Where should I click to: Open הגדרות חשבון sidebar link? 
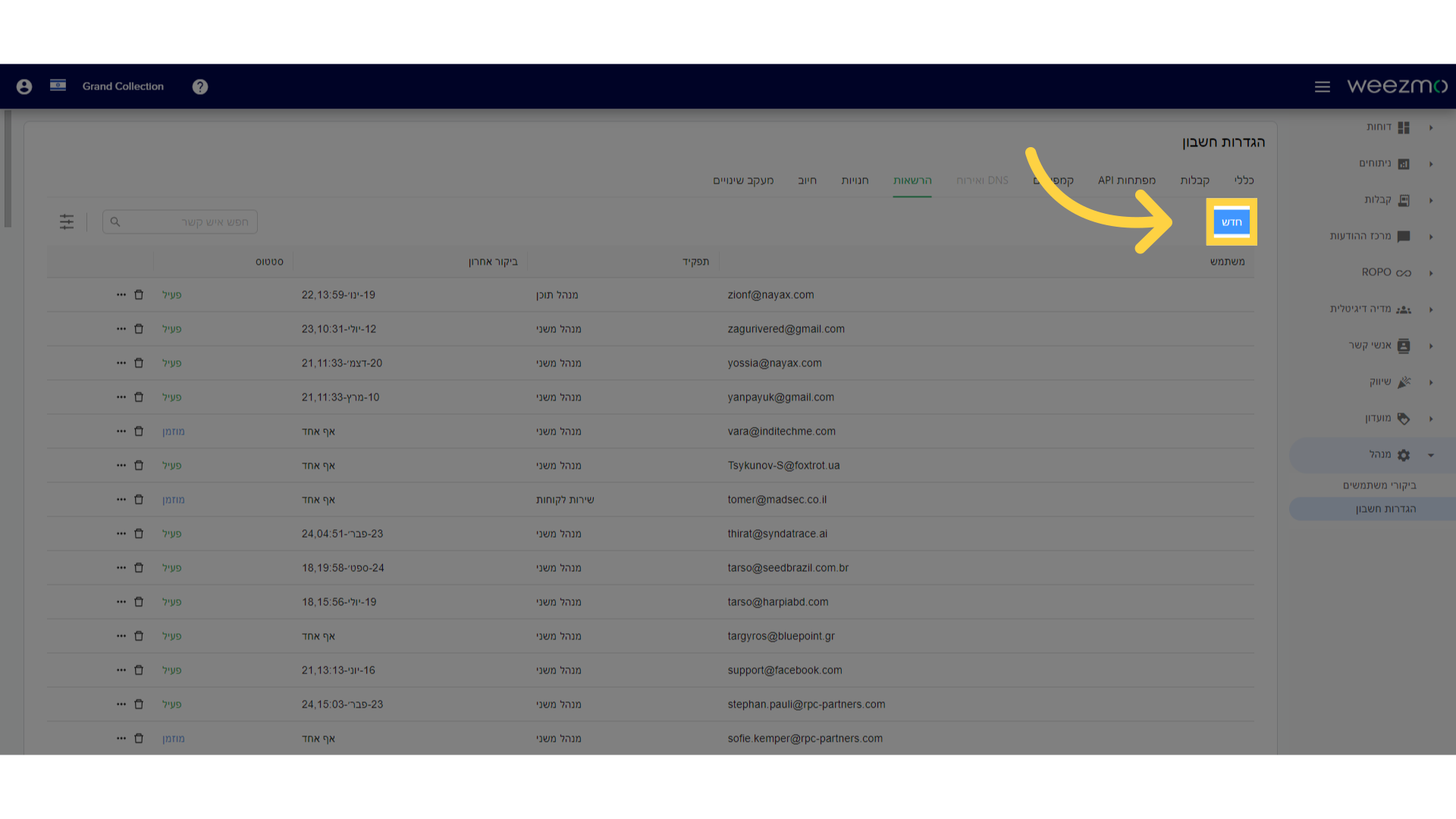pyautogui.click(x=1385, y=509)
